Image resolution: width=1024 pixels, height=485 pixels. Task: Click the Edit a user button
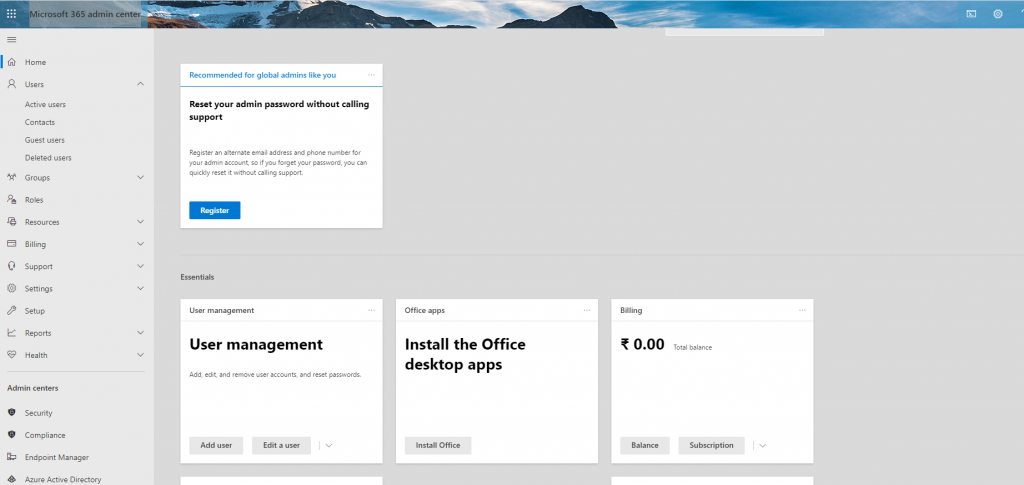pos(281,445)
